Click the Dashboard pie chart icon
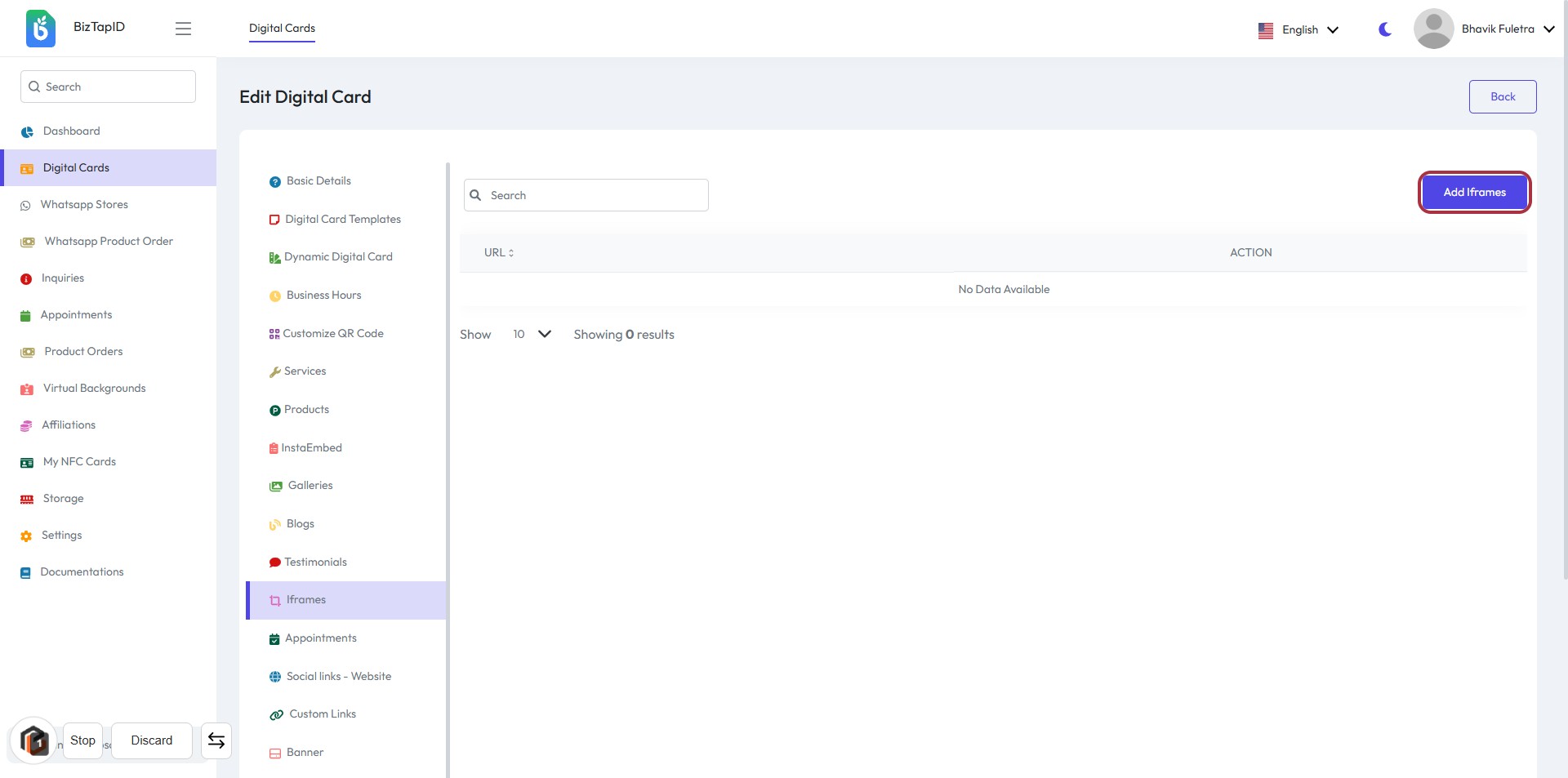 tap(27, 131)
